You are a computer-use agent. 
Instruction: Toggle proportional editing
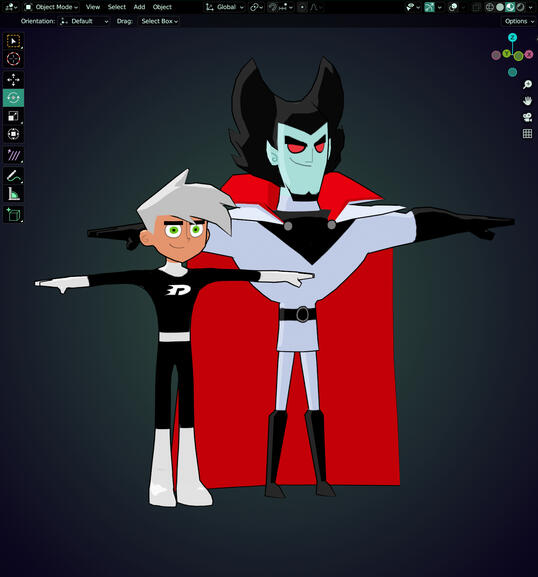pyautogui.click(x=302, y=7)
